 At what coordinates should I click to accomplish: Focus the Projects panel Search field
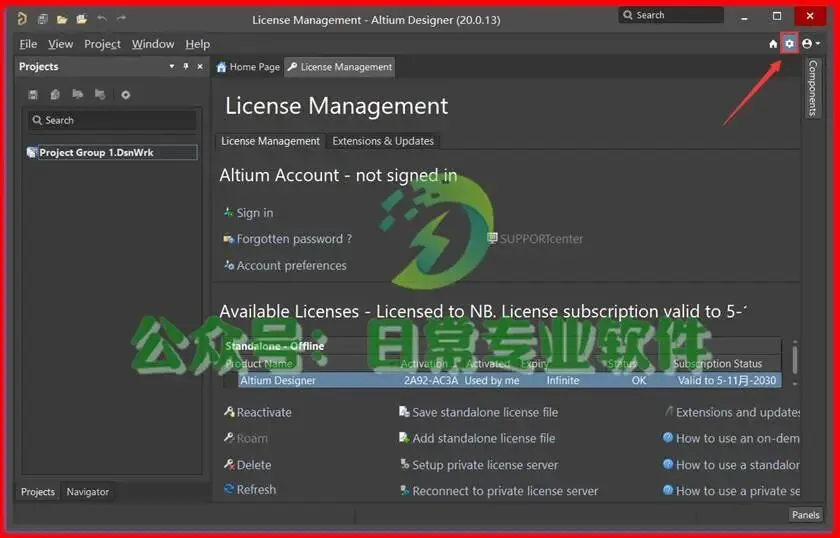(112, 120)
